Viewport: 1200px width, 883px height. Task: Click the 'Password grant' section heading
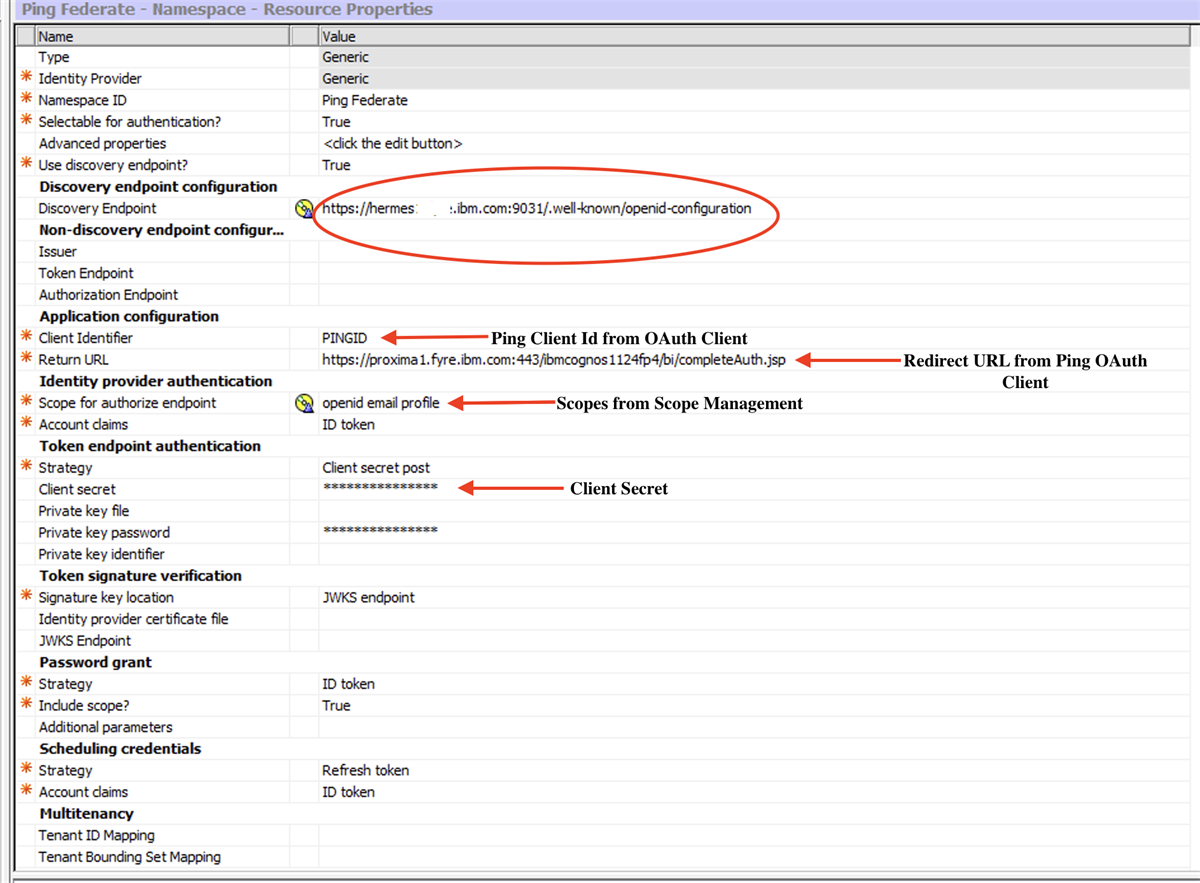click(96, 663)
